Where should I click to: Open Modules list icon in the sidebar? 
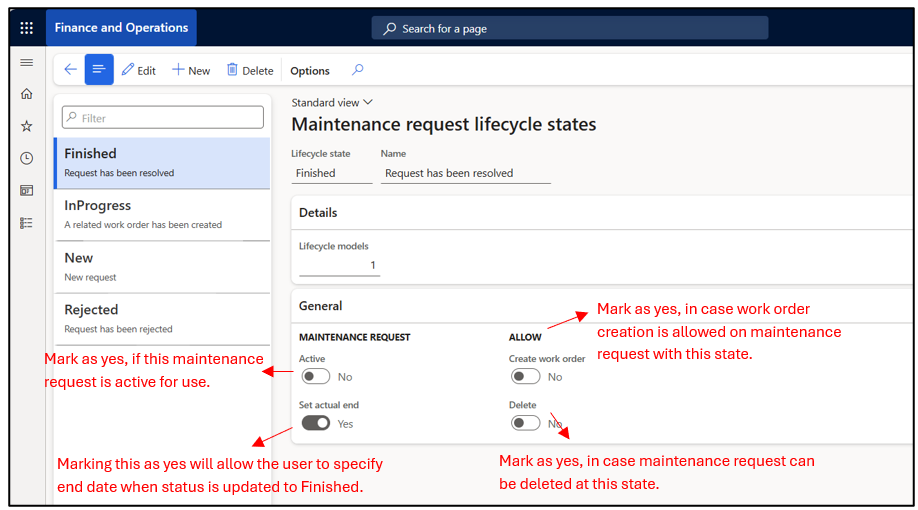[x=26, y=223]
